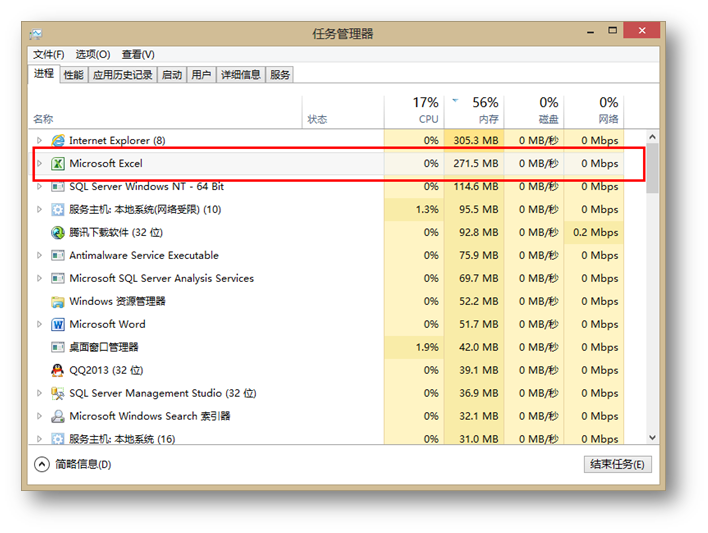Open the 文件(F) menu
The width and height of the screenshot is (708, 533).
pyautogui.click(x=49, y=55)
